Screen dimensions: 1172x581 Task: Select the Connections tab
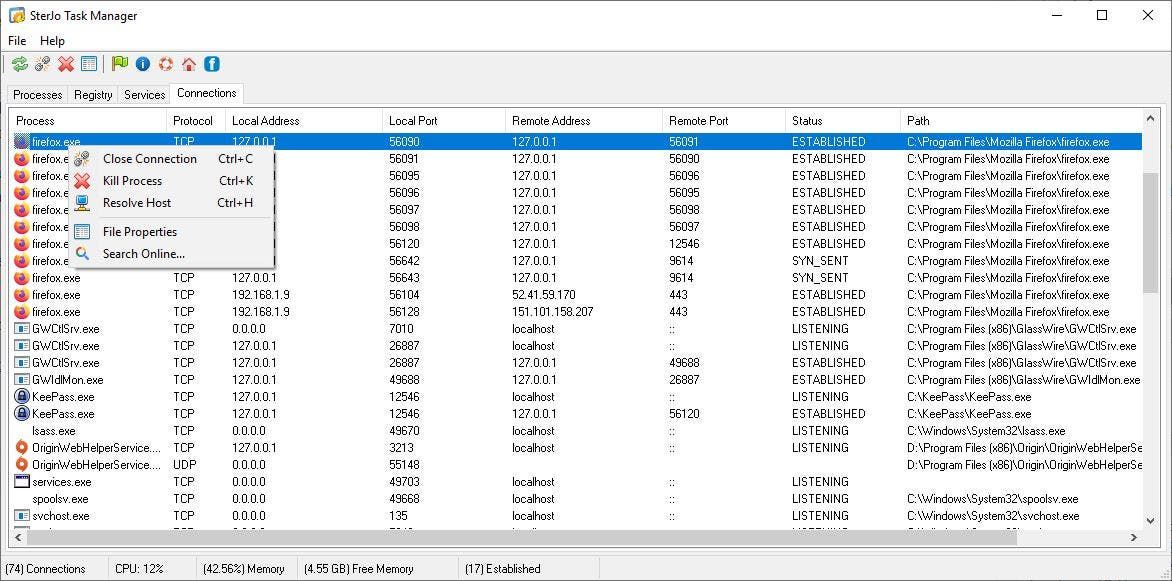pos(207,93)
